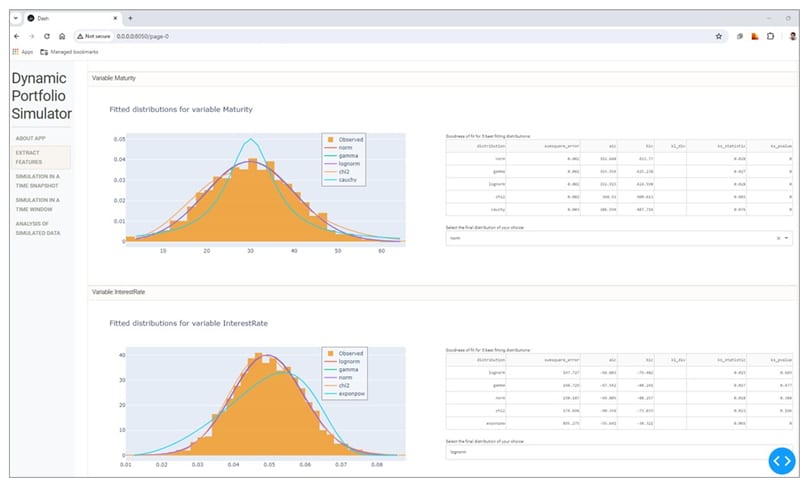Viewport: 808px width, 488px height.
Task: Open a new browser tab with plus icon
Action: [x=130, y=18]
